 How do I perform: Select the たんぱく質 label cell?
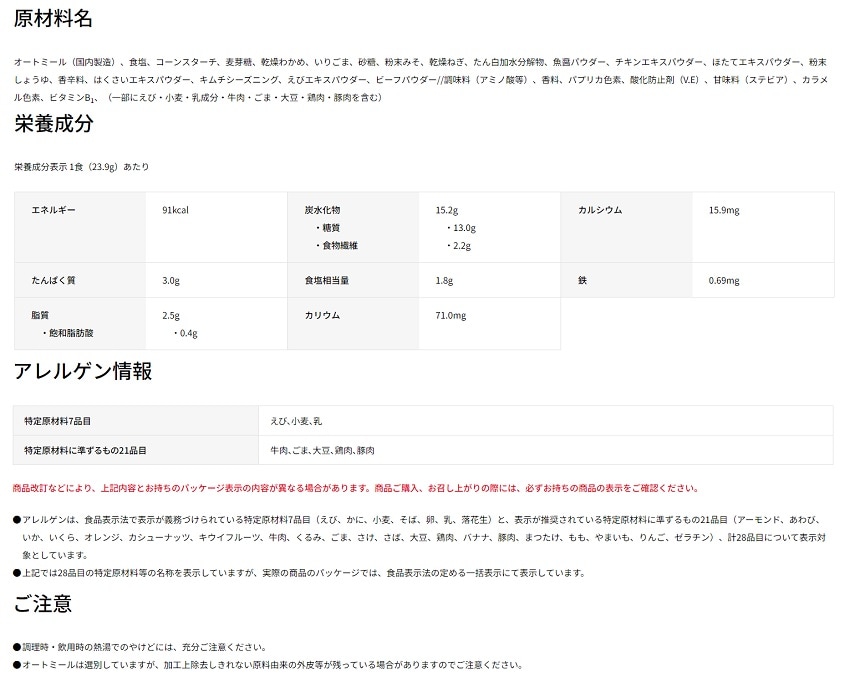point(53,280)
